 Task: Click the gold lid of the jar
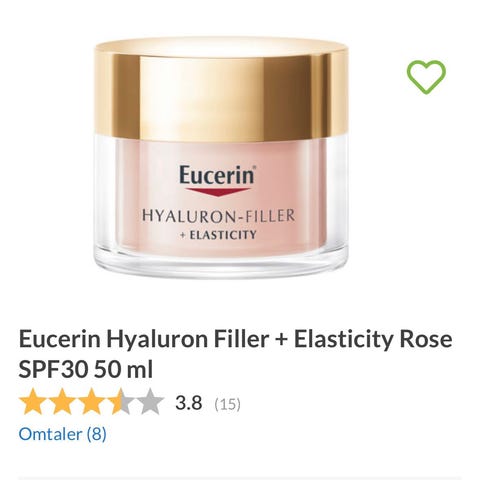[221, 90]
